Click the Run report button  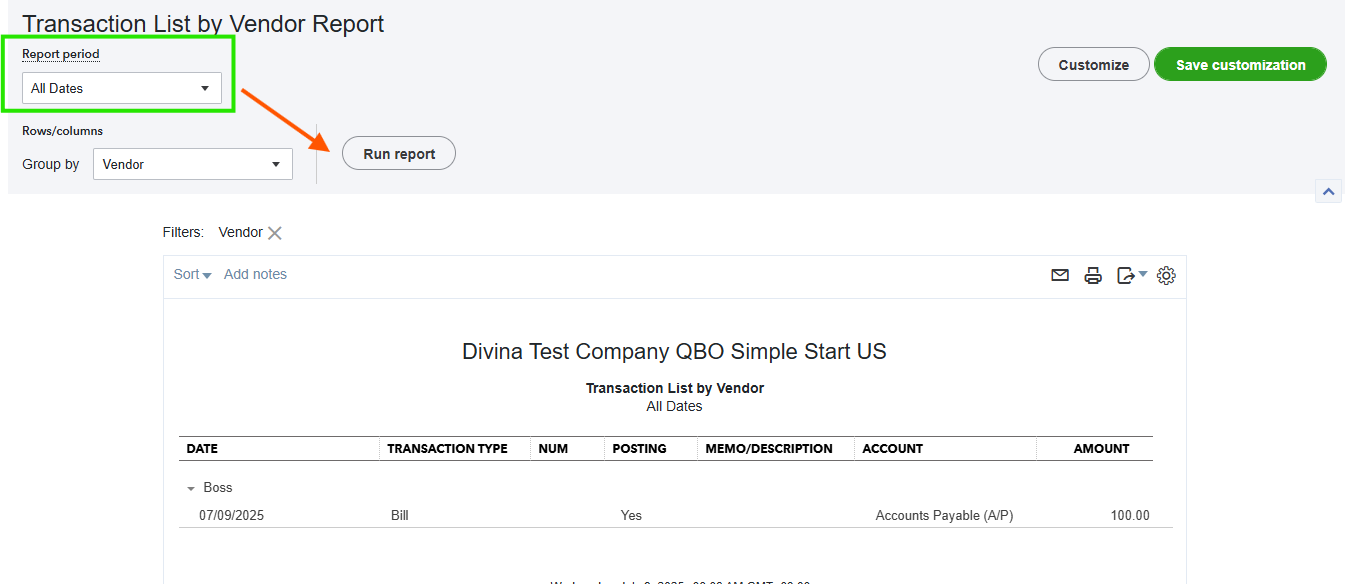399,154
